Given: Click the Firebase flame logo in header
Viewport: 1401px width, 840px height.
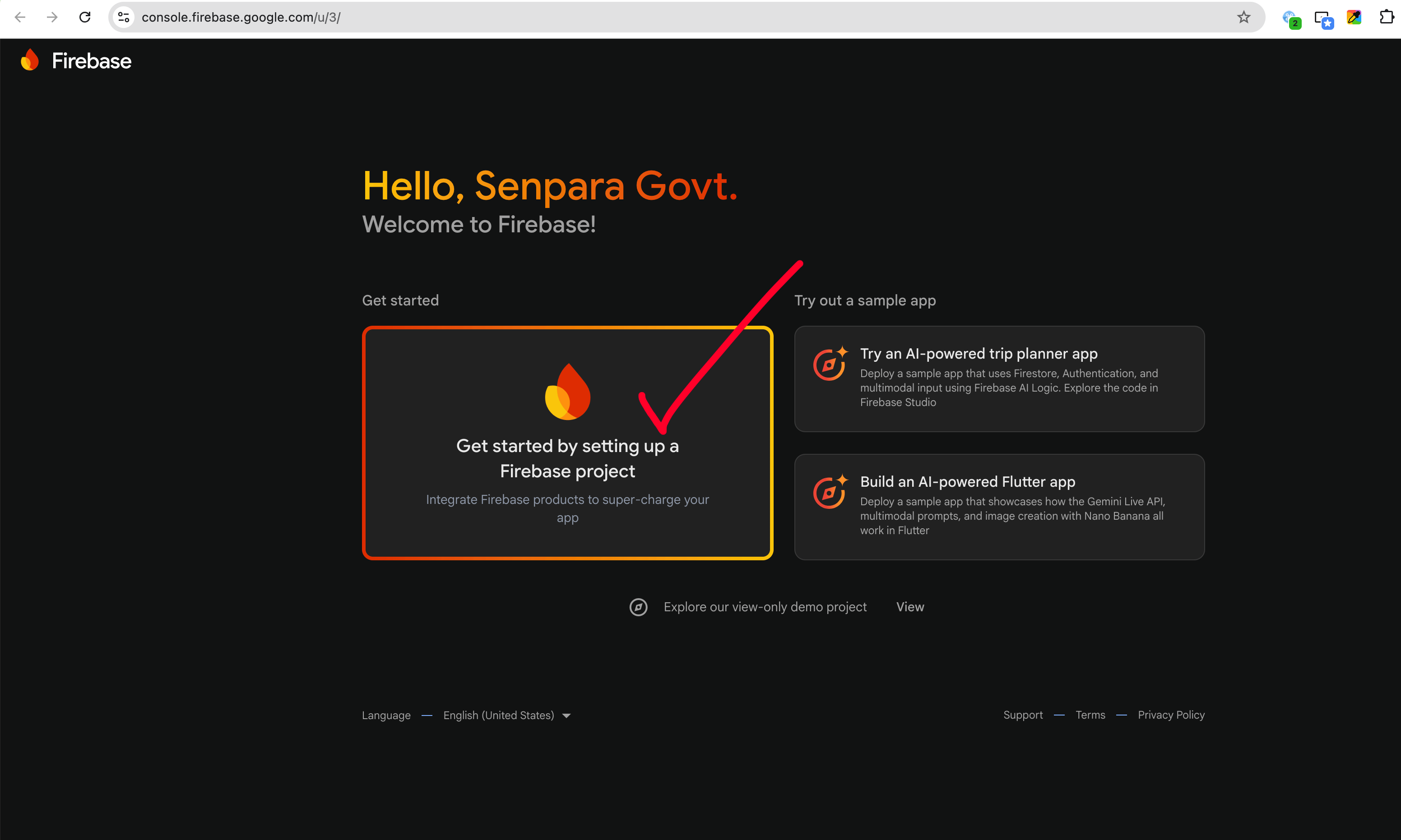Looking at the screenshot, I should pyautogui.click(x=29, y=60).
